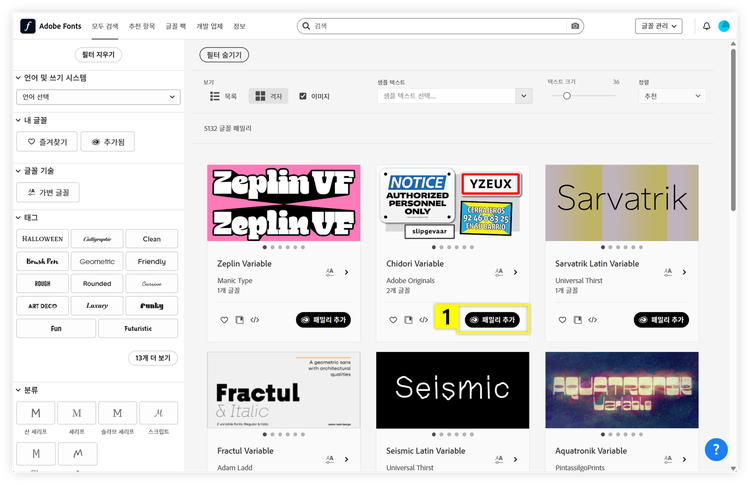Open the blue help question button

coord(716,450)
